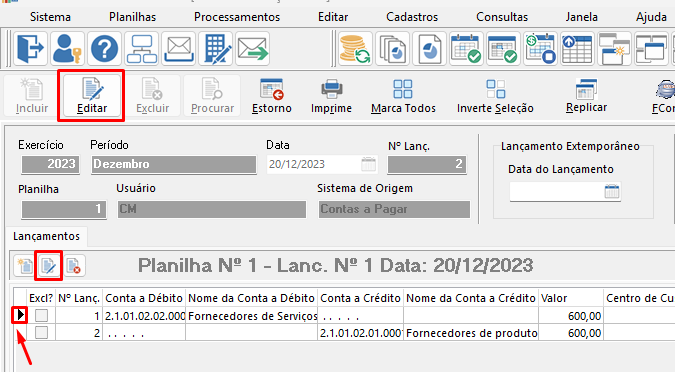Open the Editar menu in menu bar

(x=333, y=17)
